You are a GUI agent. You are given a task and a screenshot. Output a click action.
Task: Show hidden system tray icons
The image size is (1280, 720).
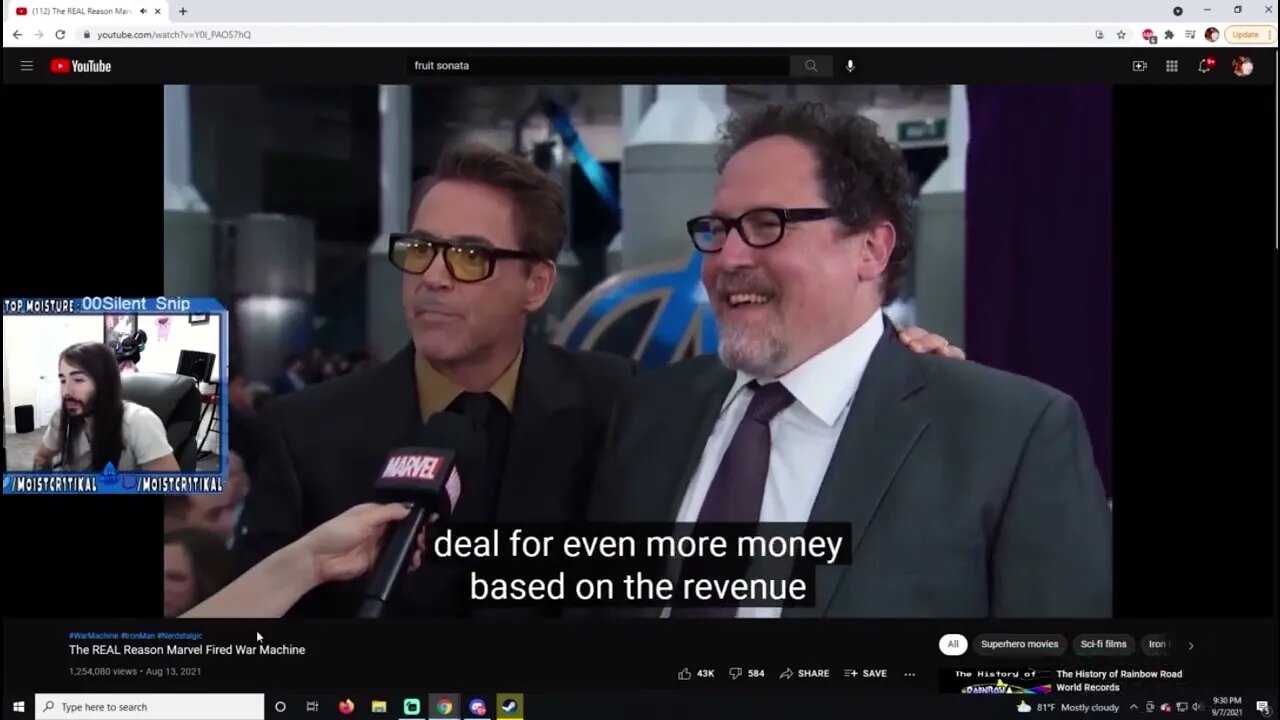click(1133, 707)
